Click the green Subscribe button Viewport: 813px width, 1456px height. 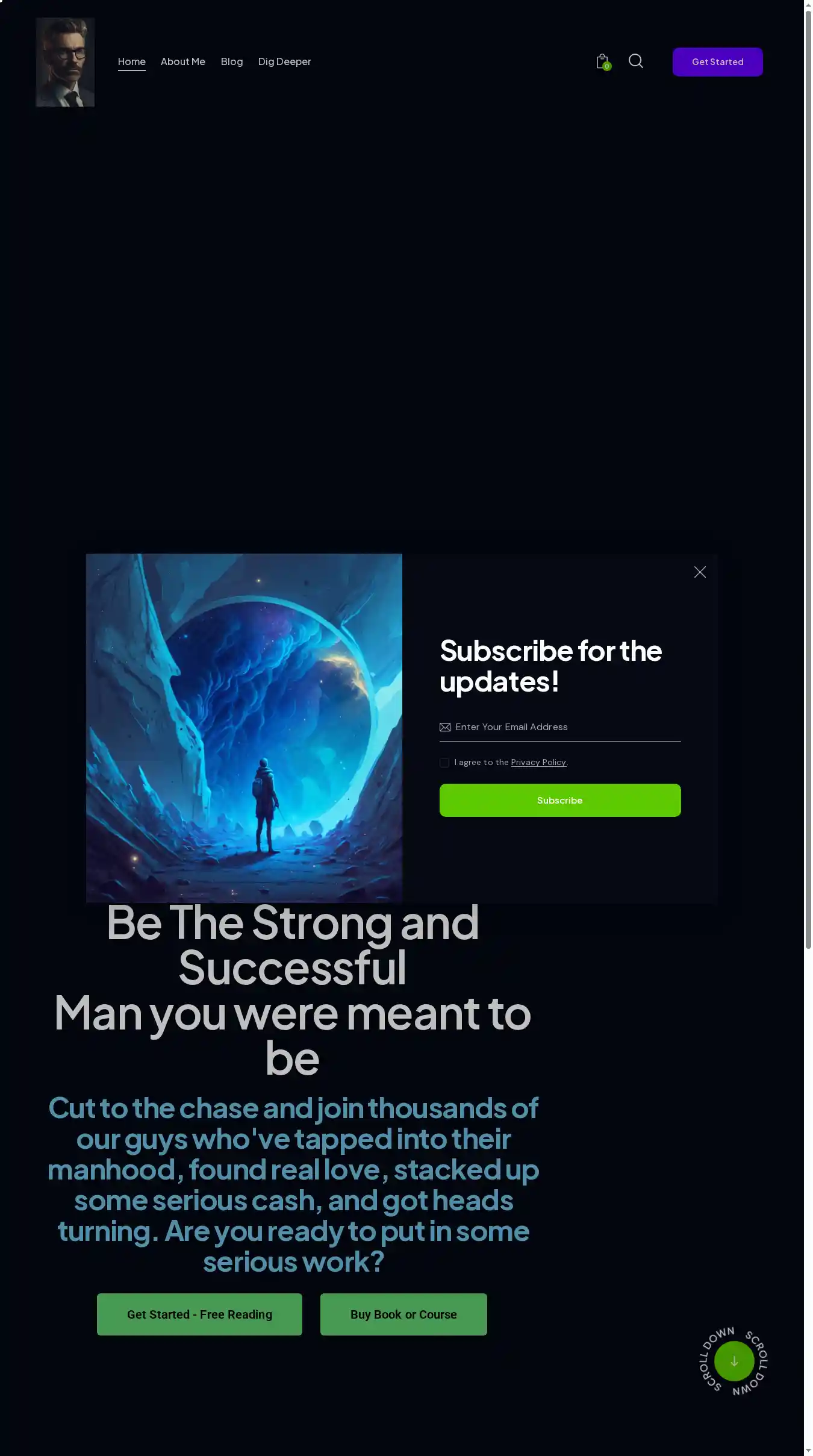[x=560, y=801]
